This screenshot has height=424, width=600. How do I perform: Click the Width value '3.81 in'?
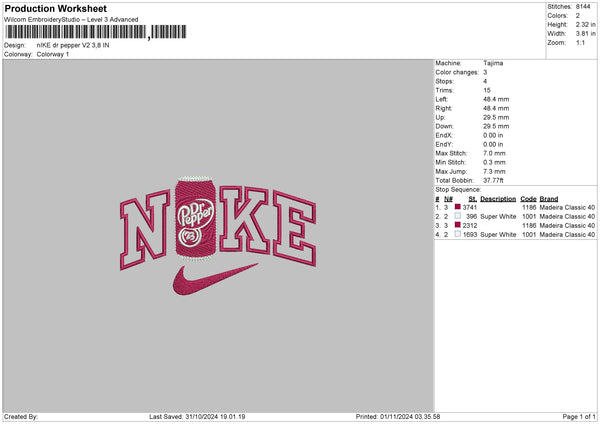point(585,34)
